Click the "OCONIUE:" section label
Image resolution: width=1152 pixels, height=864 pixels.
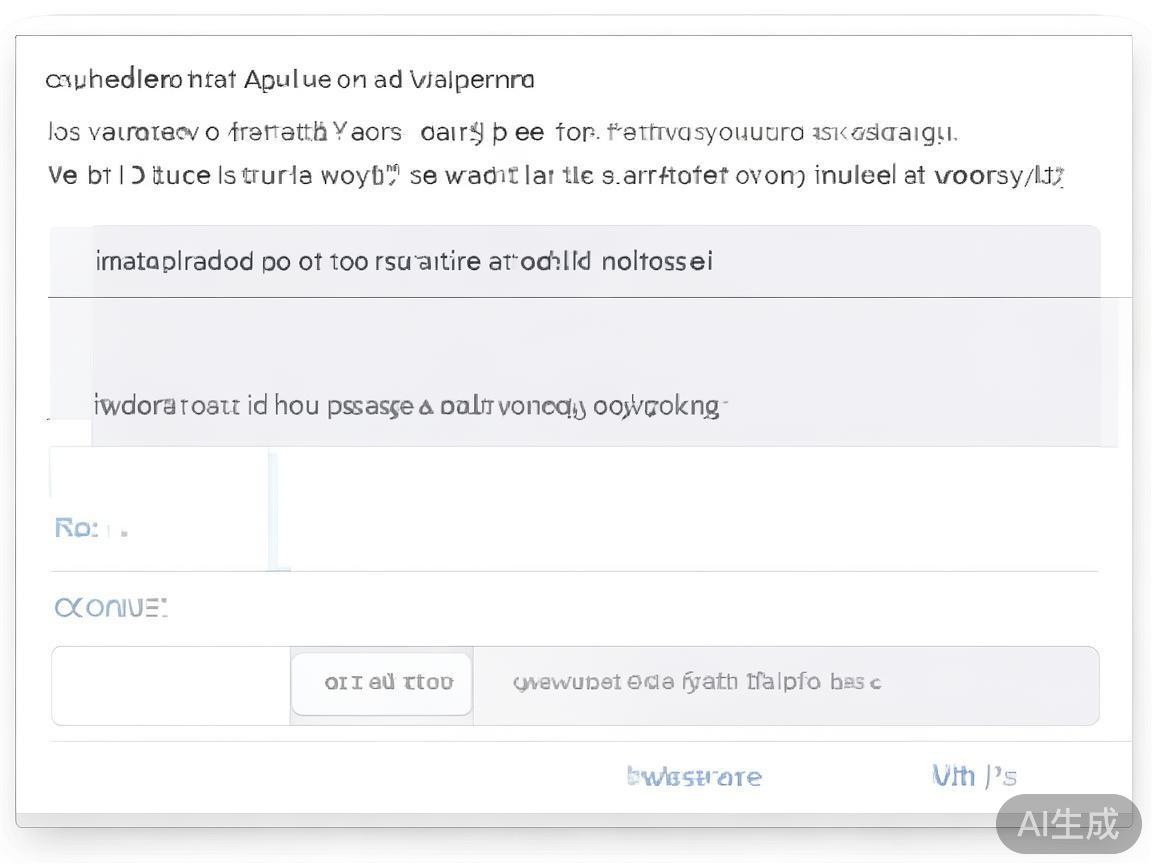click(110, 608)
